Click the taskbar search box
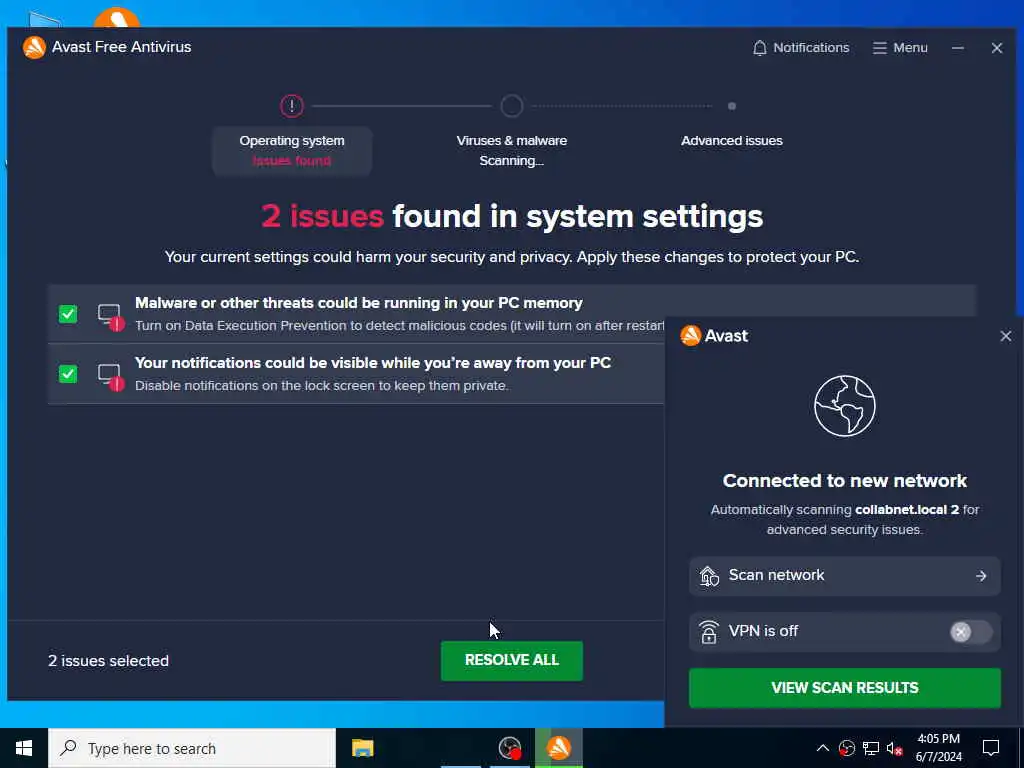Screen dimensions: 1024x768 tap(191, 748)
